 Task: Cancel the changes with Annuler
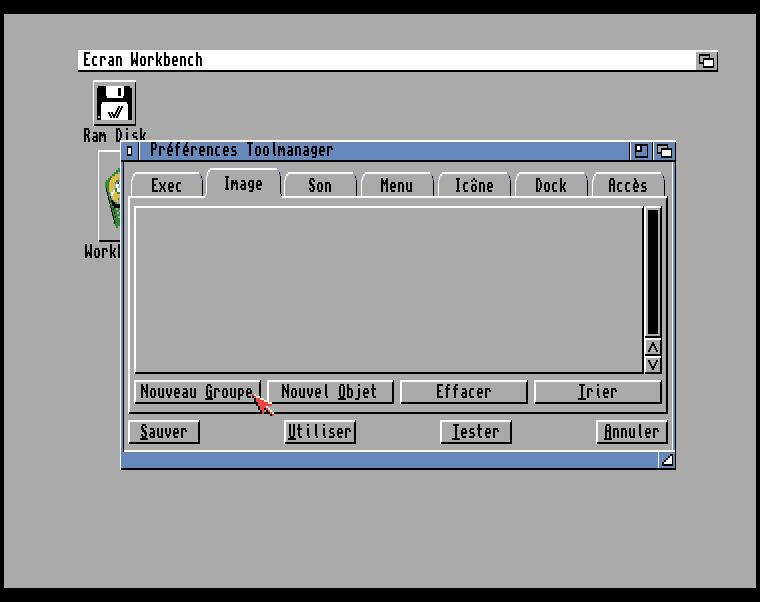point(631,432)
